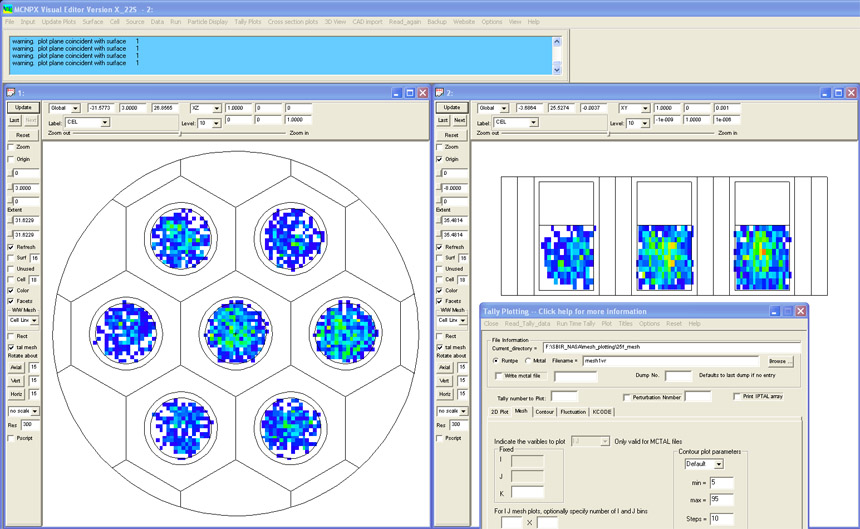Check the Write mctal file box

pyautogui.click(x=499, y=376)
